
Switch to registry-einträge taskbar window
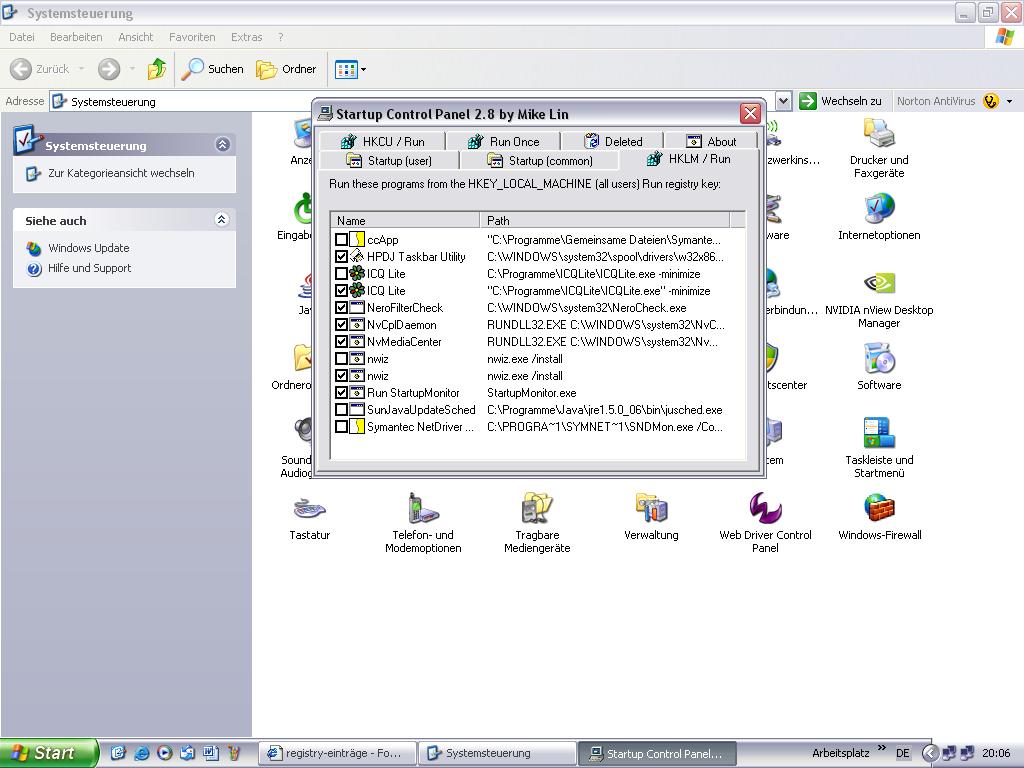338,753
